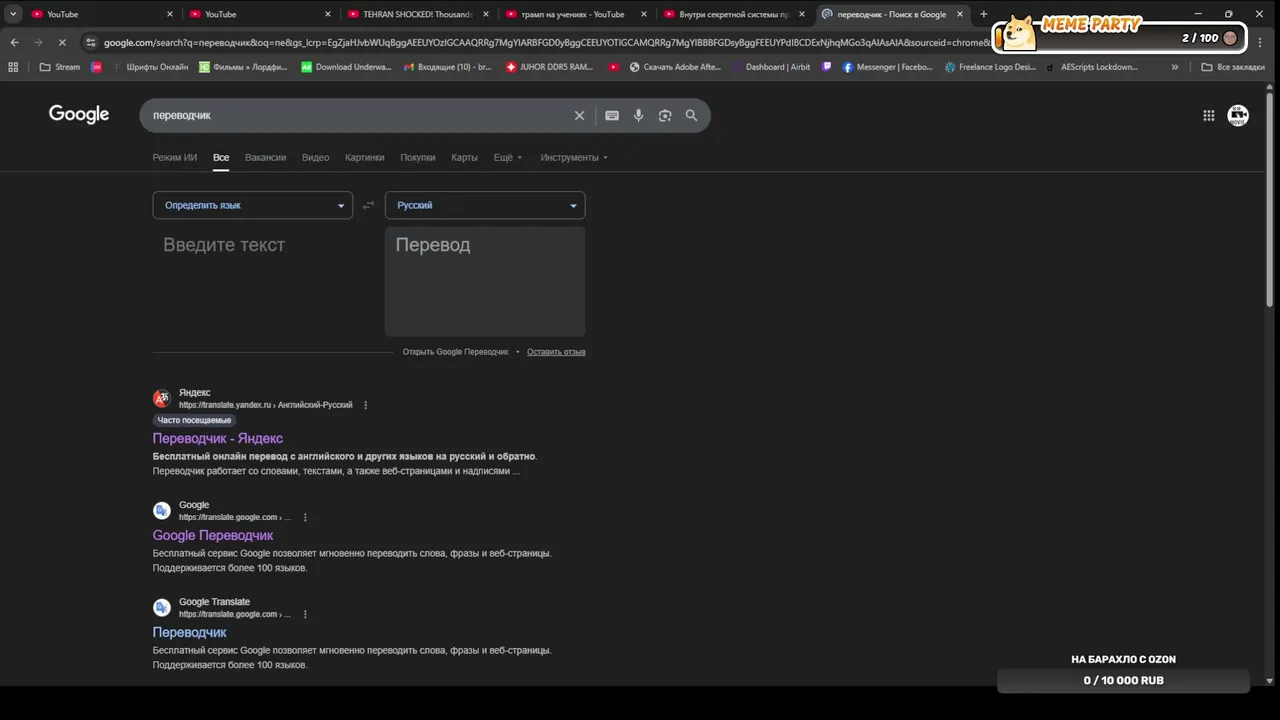Select the Покупки search tab
1280x720 pixels.
tap(418, 157)
